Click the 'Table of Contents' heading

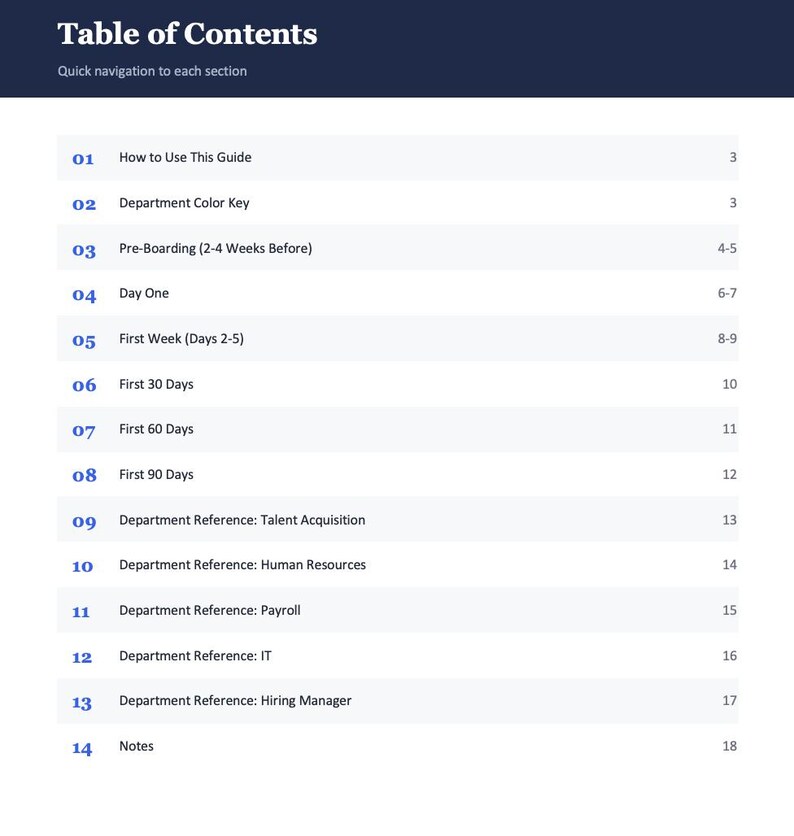[187, 34]
